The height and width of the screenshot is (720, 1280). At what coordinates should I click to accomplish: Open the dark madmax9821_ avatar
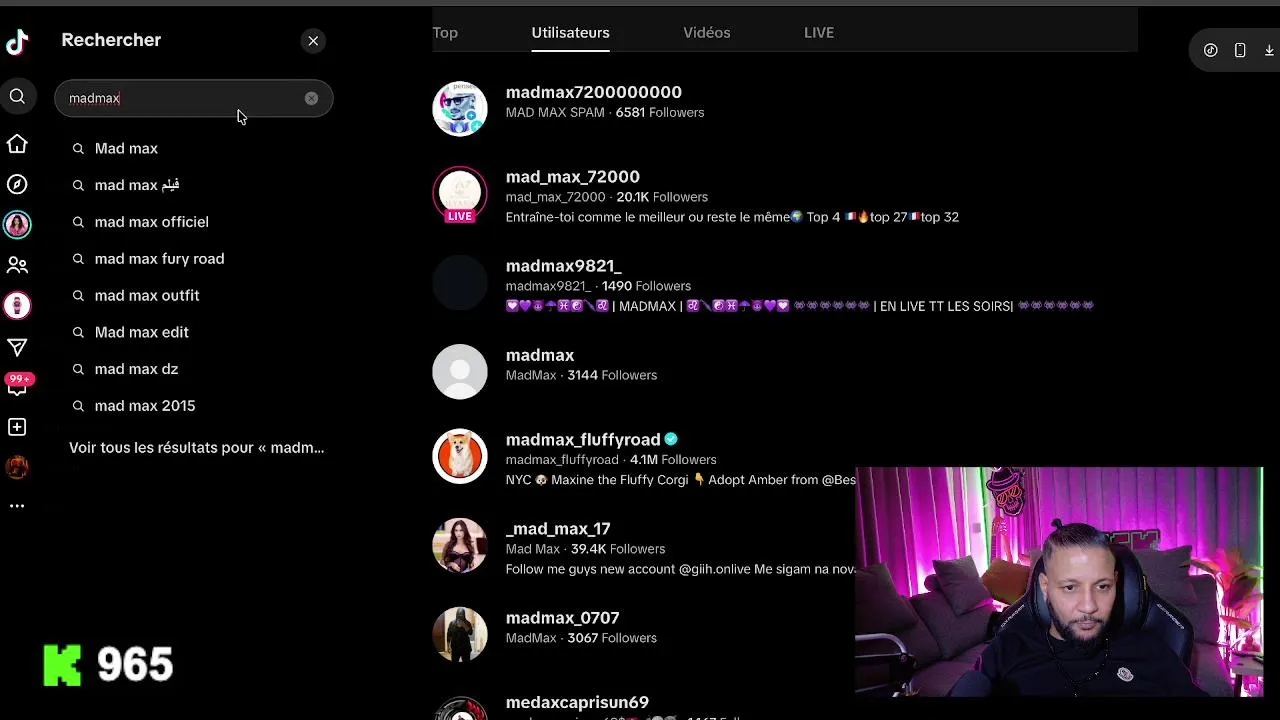pos(460,283)
